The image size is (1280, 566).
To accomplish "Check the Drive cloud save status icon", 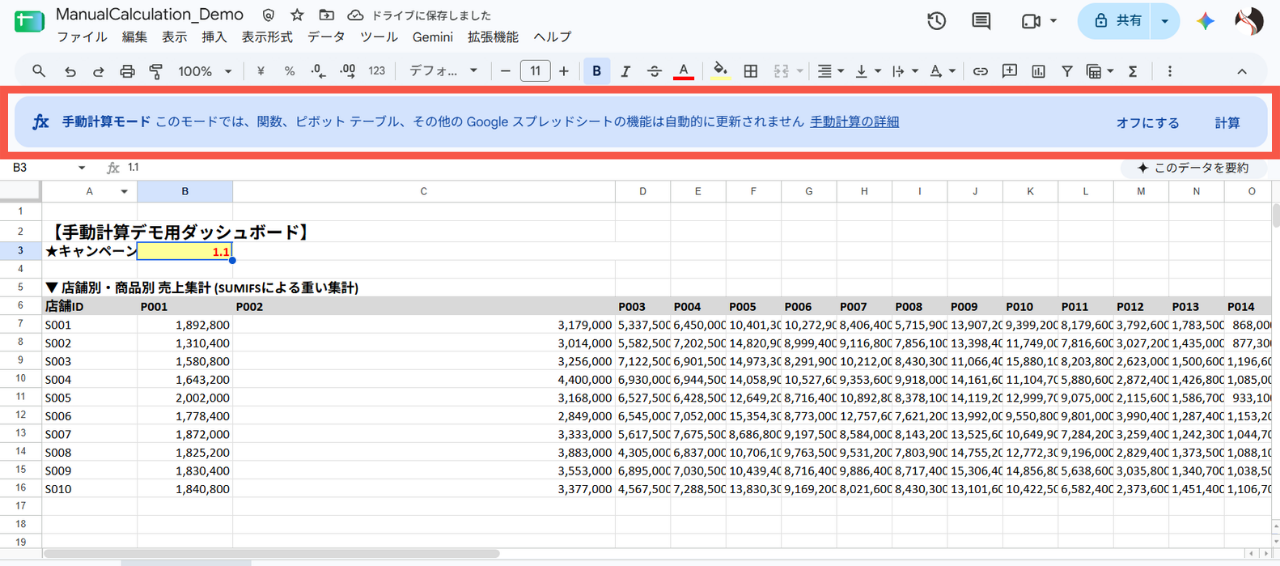I will [x=355, y=16].
